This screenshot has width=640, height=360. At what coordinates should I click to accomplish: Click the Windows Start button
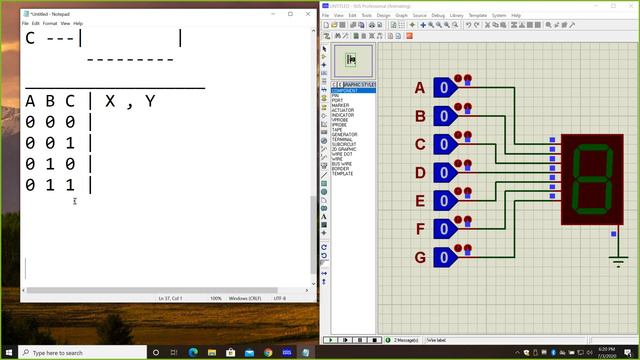(x=9, y=352)
